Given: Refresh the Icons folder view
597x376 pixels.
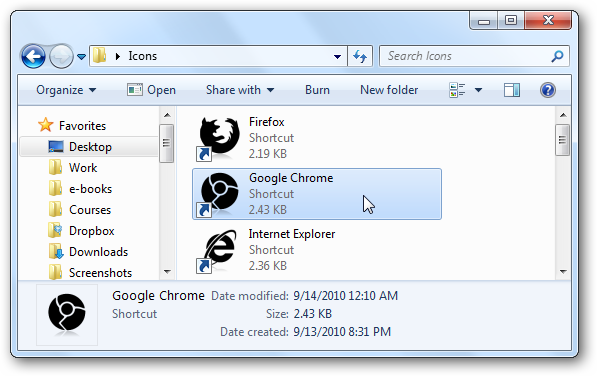Looking at the screenshot, I should tap(360, 56).
